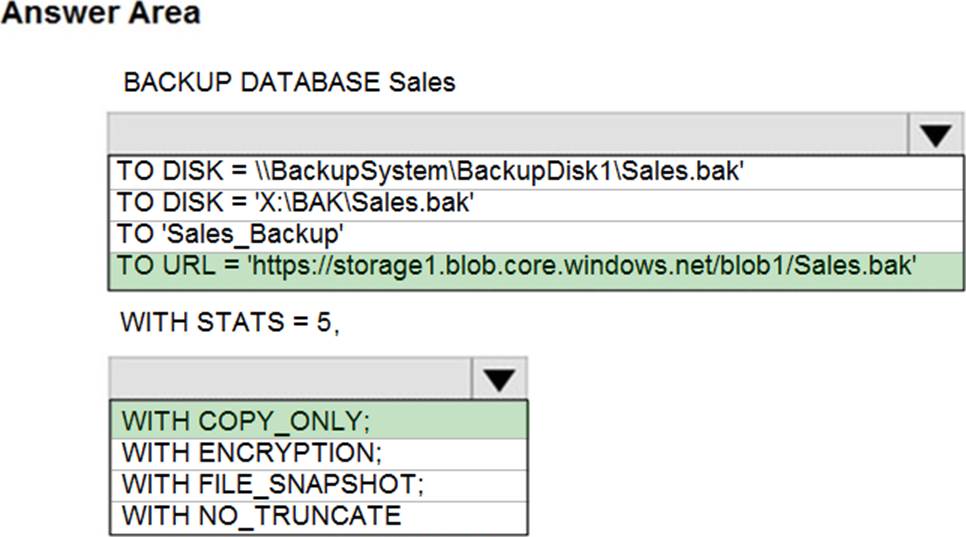Viewport: 966px width, 537px height.
Task: Choose WITH ENCRYPTION; from the list
Action: pos(251,452)
